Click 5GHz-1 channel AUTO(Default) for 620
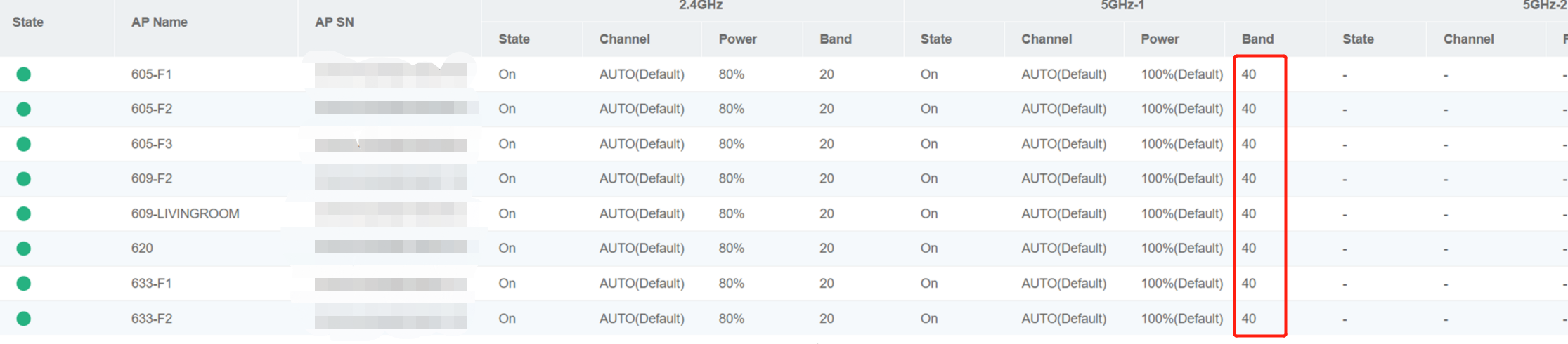 pos(1063,249)
